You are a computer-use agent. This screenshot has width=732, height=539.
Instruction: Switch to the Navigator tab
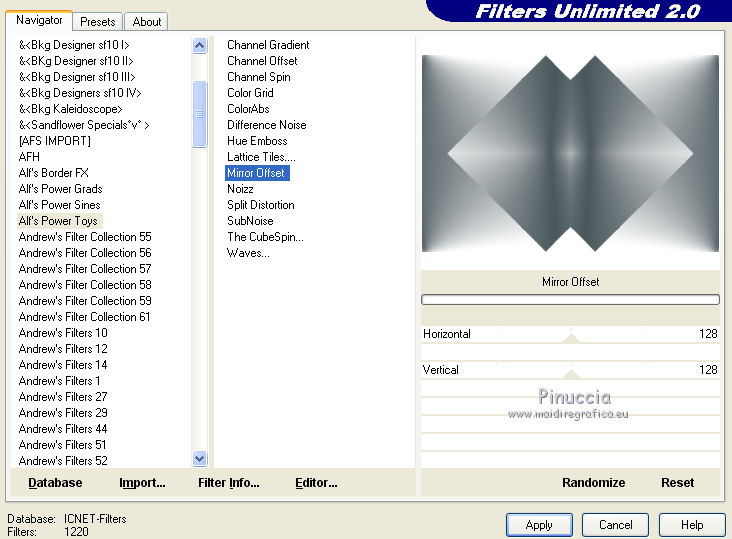[39, 21]
